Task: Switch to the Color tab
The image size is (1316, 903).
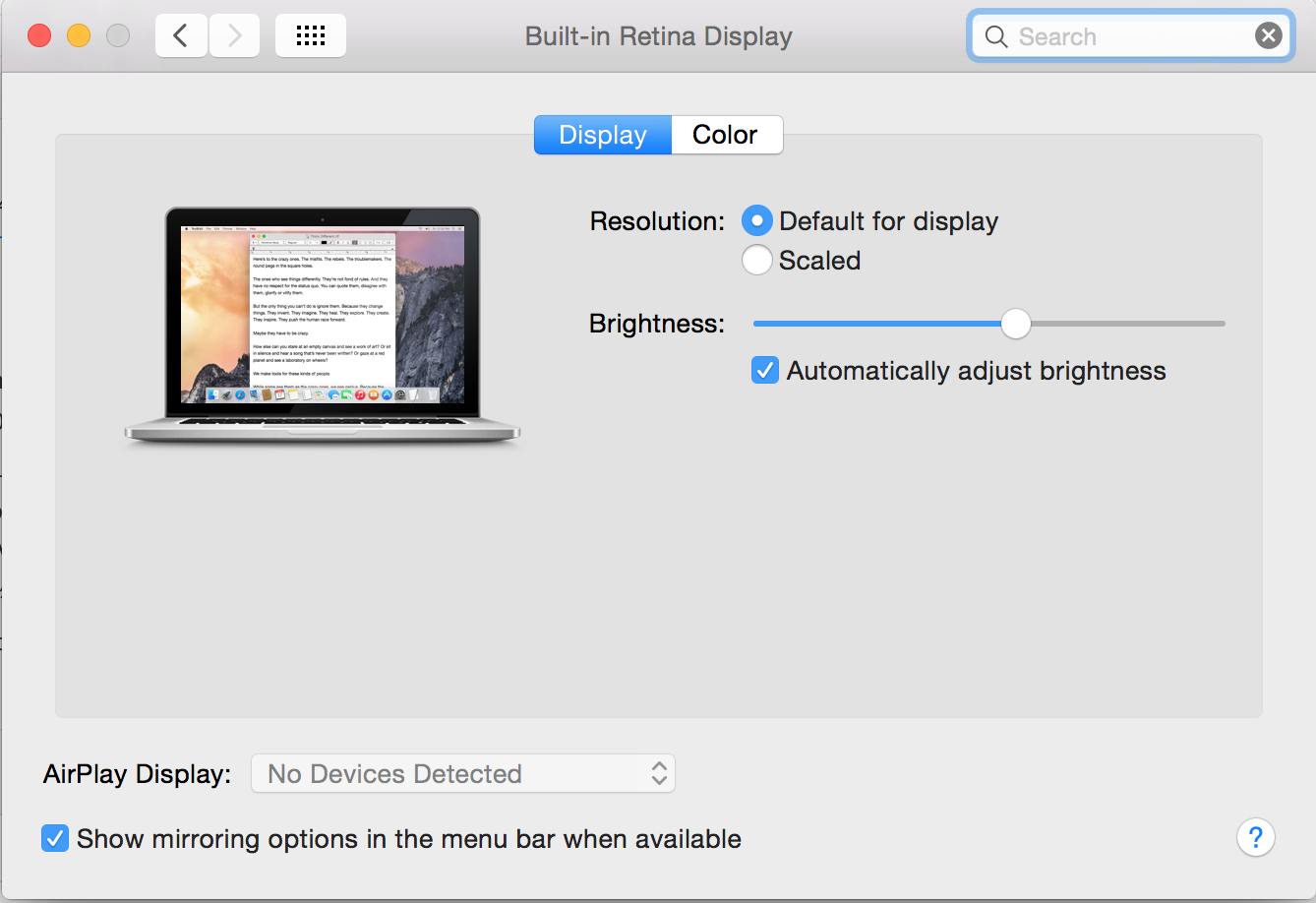Action: click(x=727, y=135)
